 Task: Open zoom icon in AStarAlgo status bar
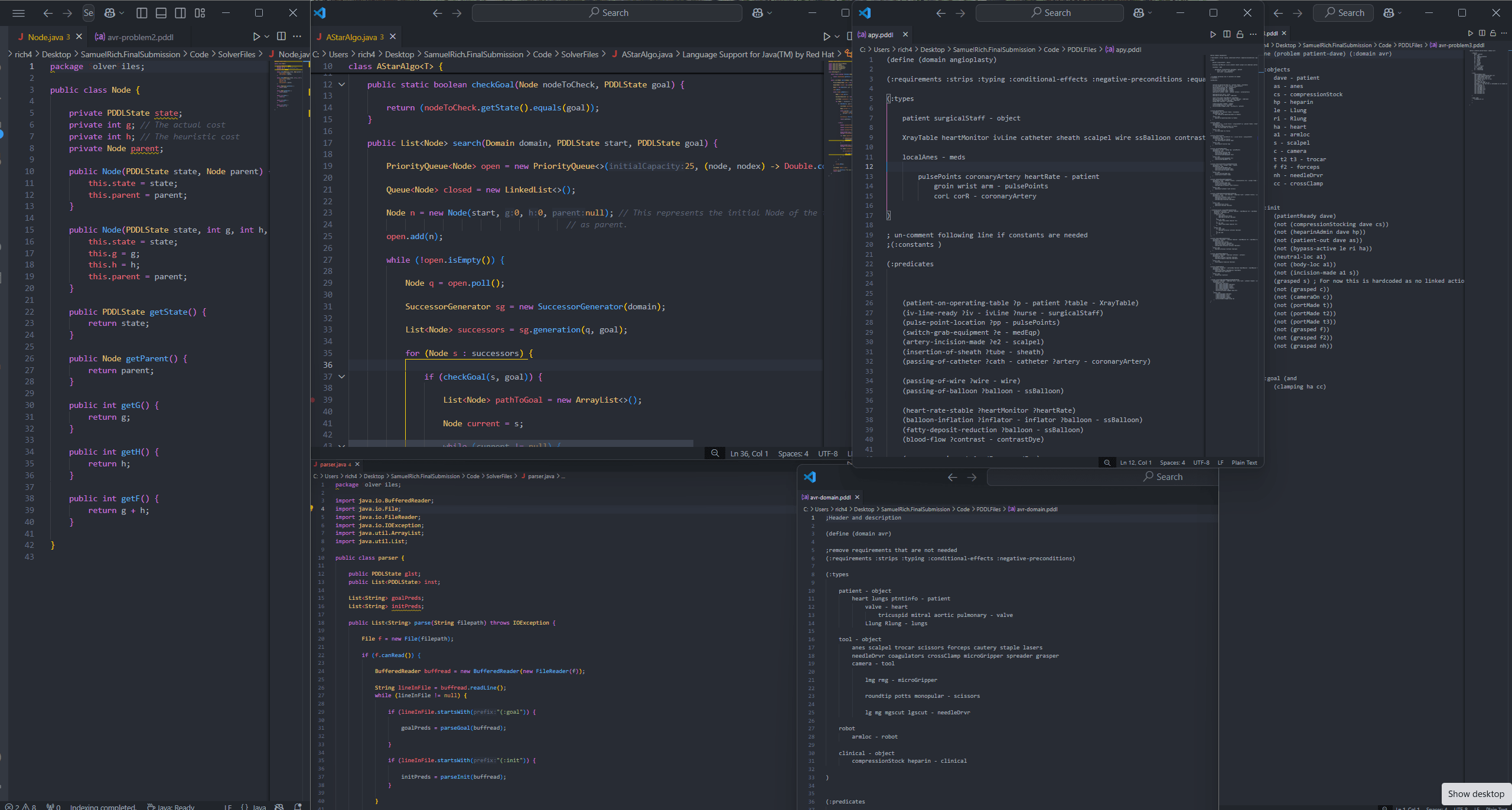click(715, 453)
